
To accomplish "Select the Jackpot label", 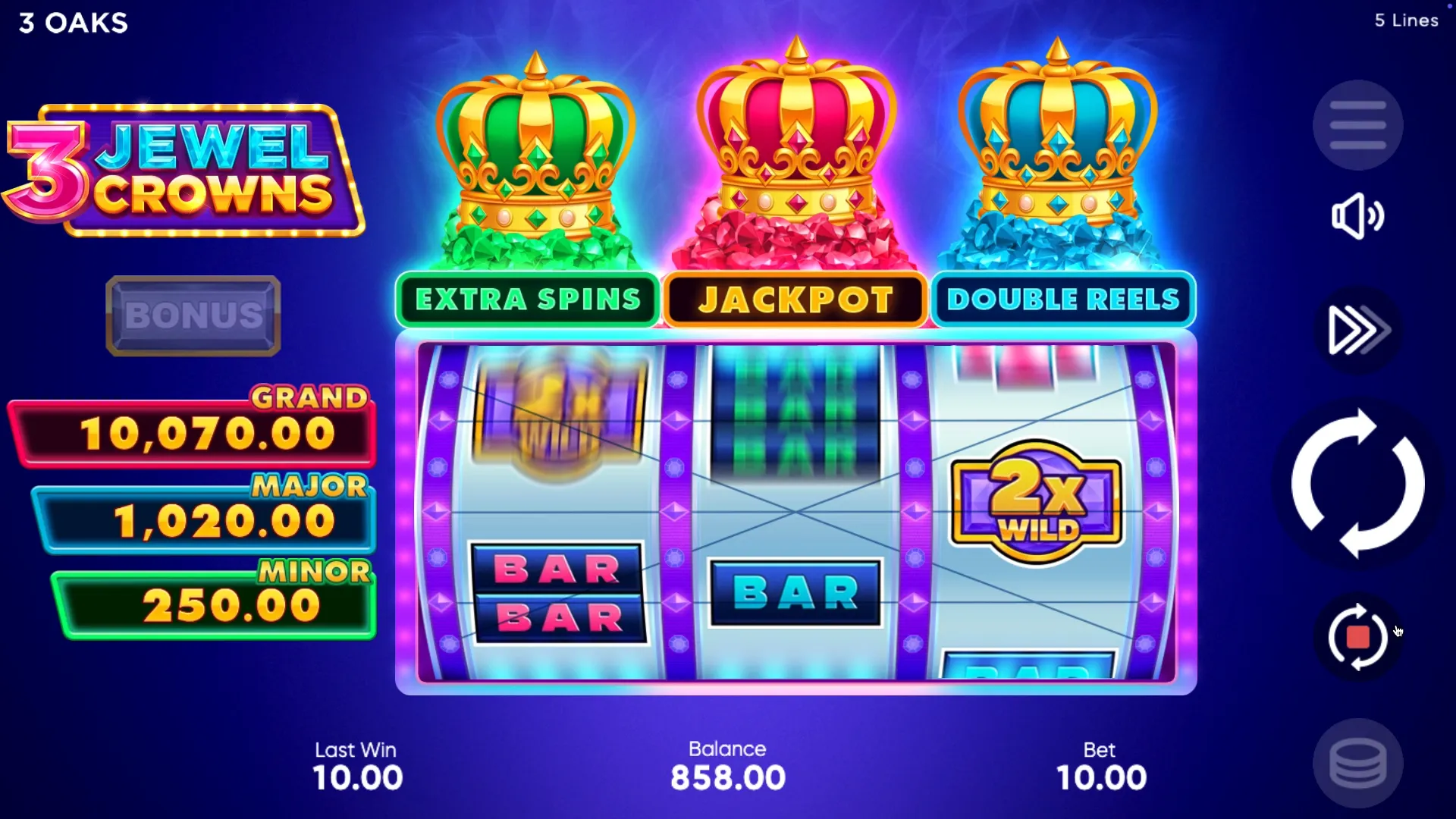I will [795, 300].
